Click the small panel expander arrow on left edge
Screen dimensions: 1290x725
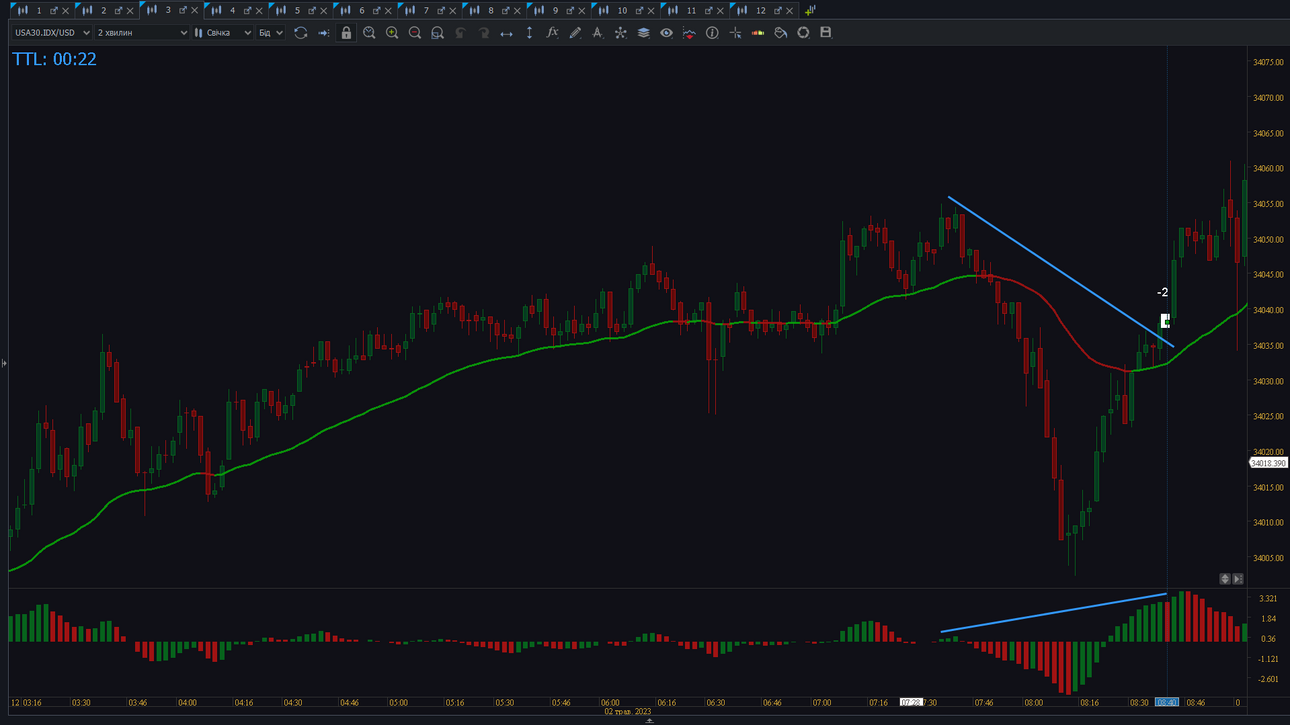4,363
